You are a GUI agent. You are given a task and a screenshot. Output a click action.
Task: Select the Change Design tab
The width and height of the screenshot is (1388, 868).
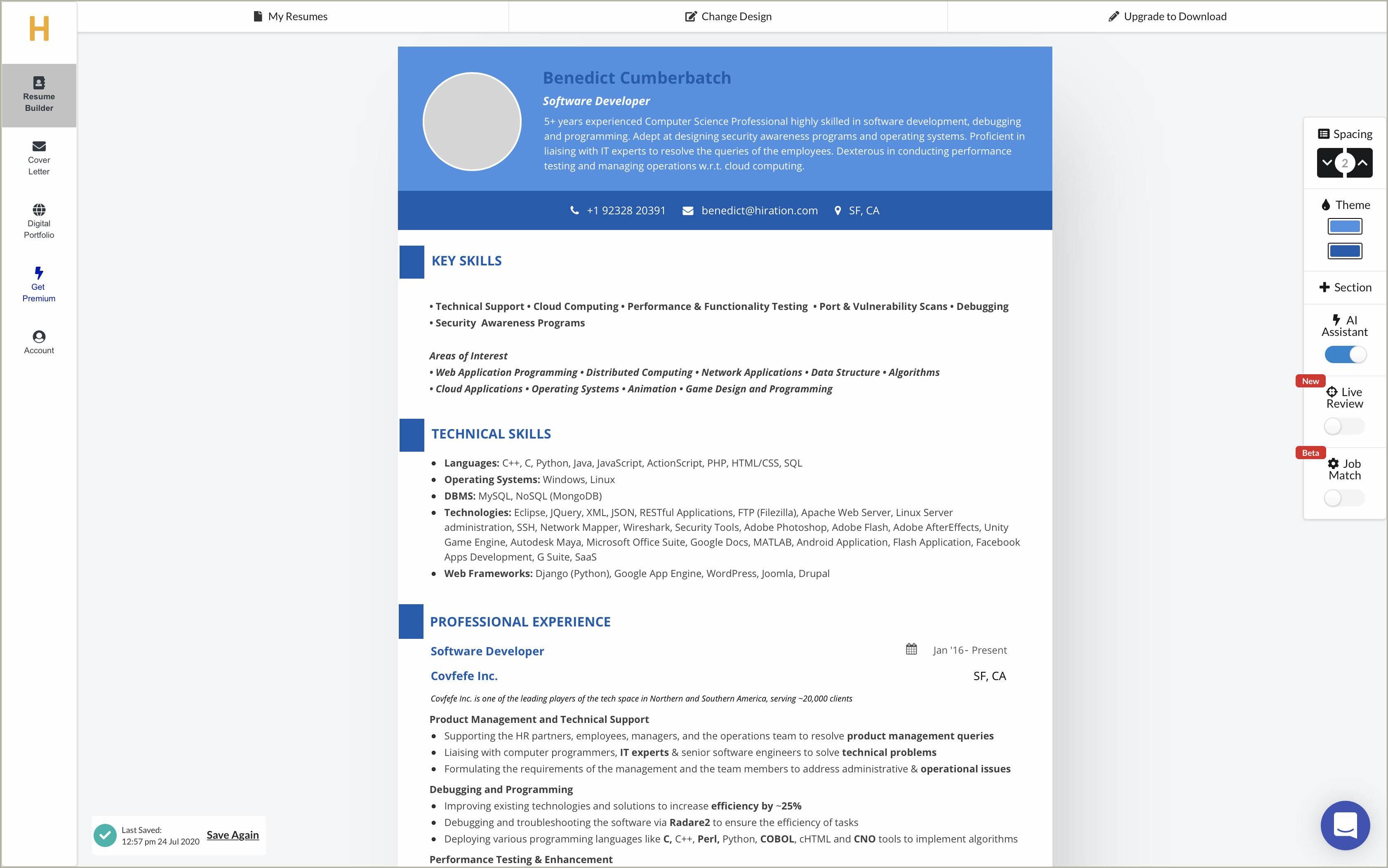728,16
